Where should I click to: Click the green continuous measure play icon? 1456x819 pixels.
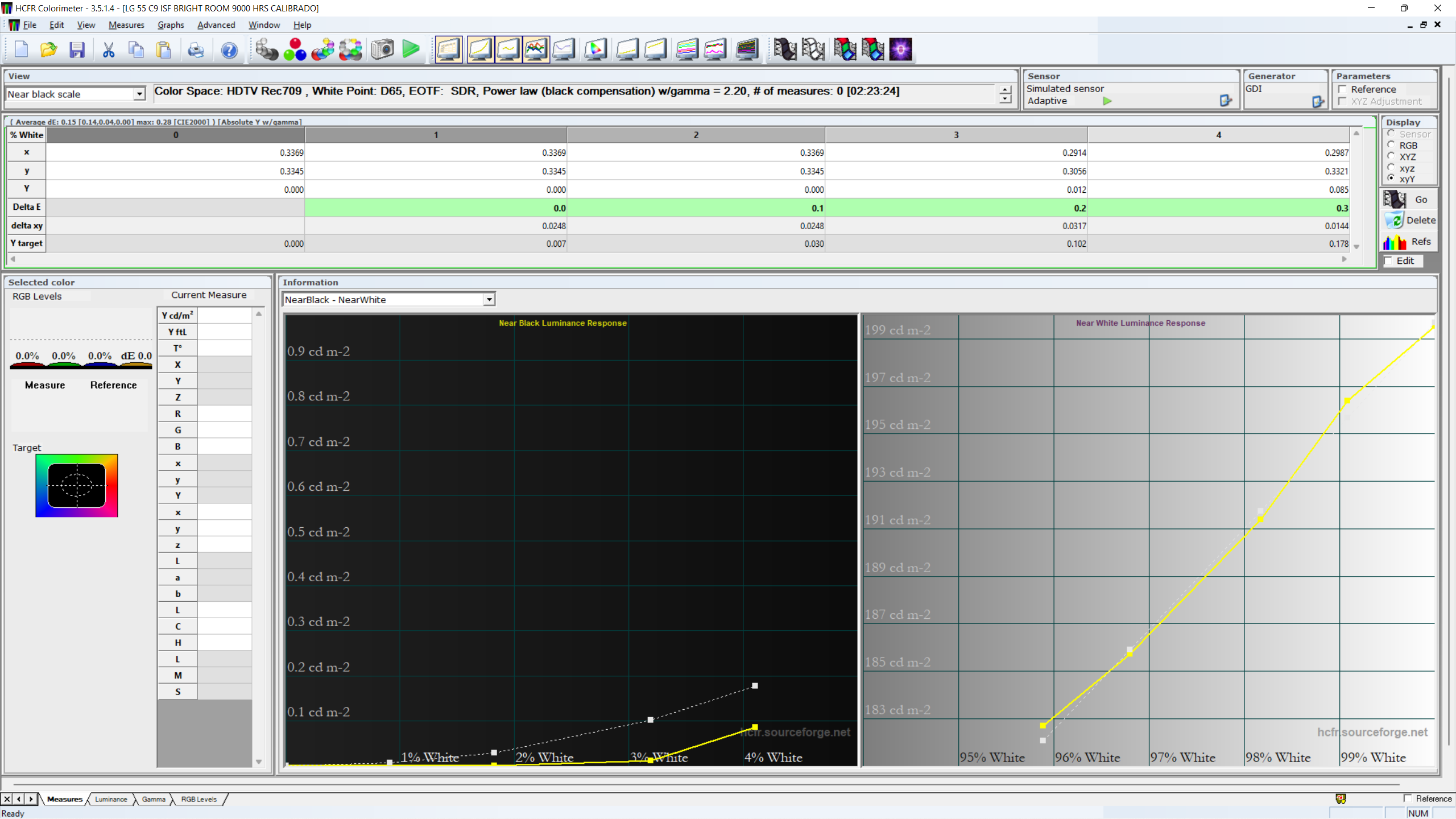411,50
